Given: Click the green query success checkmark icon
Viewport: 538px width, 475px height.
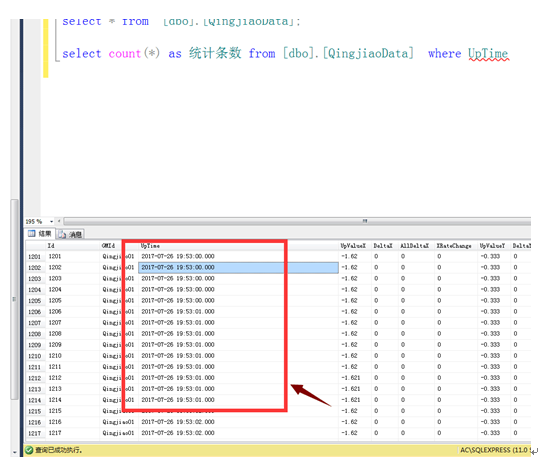Looking at the screenshot, I should (29, 450).
